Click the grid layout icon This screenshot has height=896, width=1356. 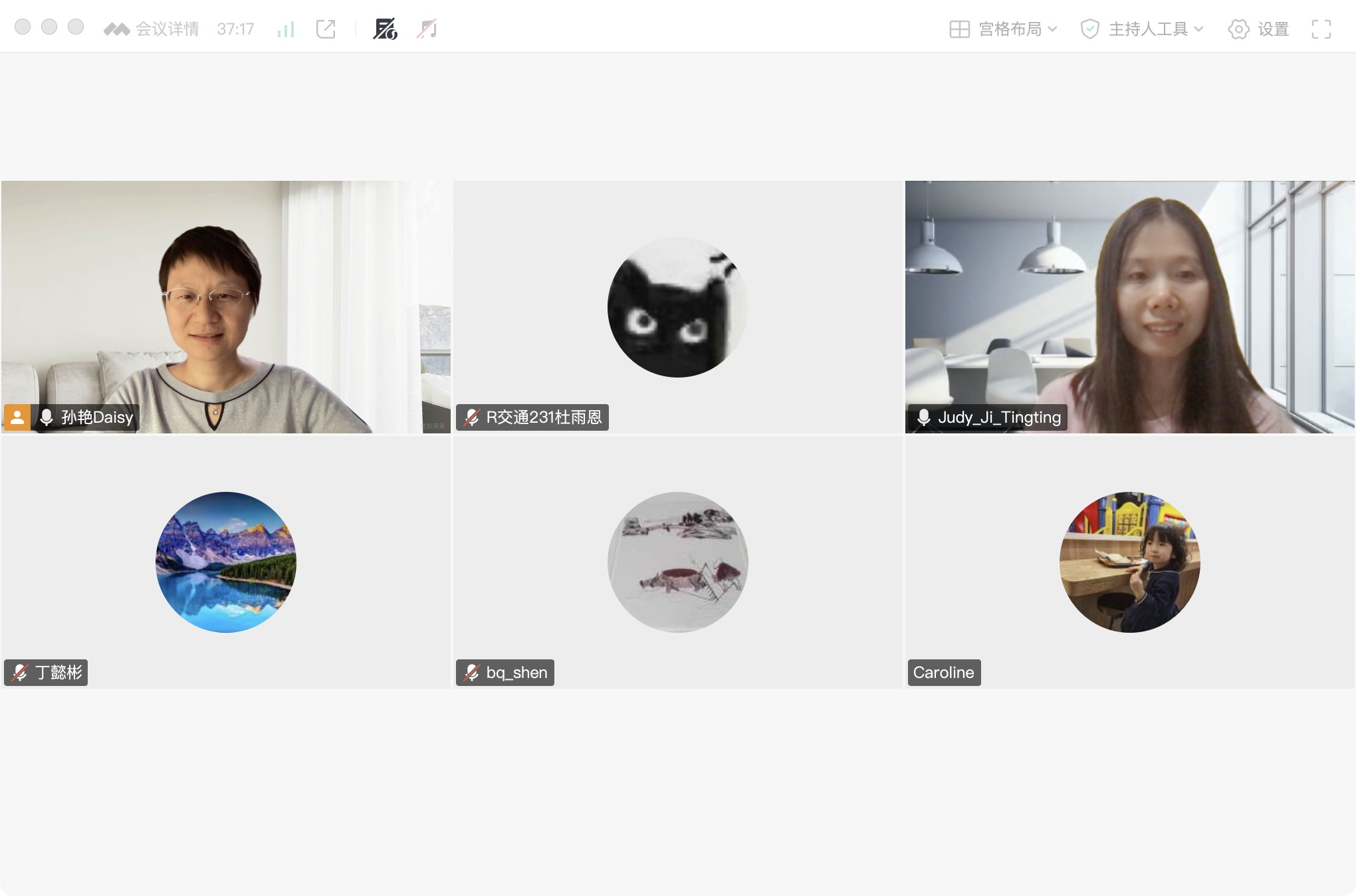(959, 29)
